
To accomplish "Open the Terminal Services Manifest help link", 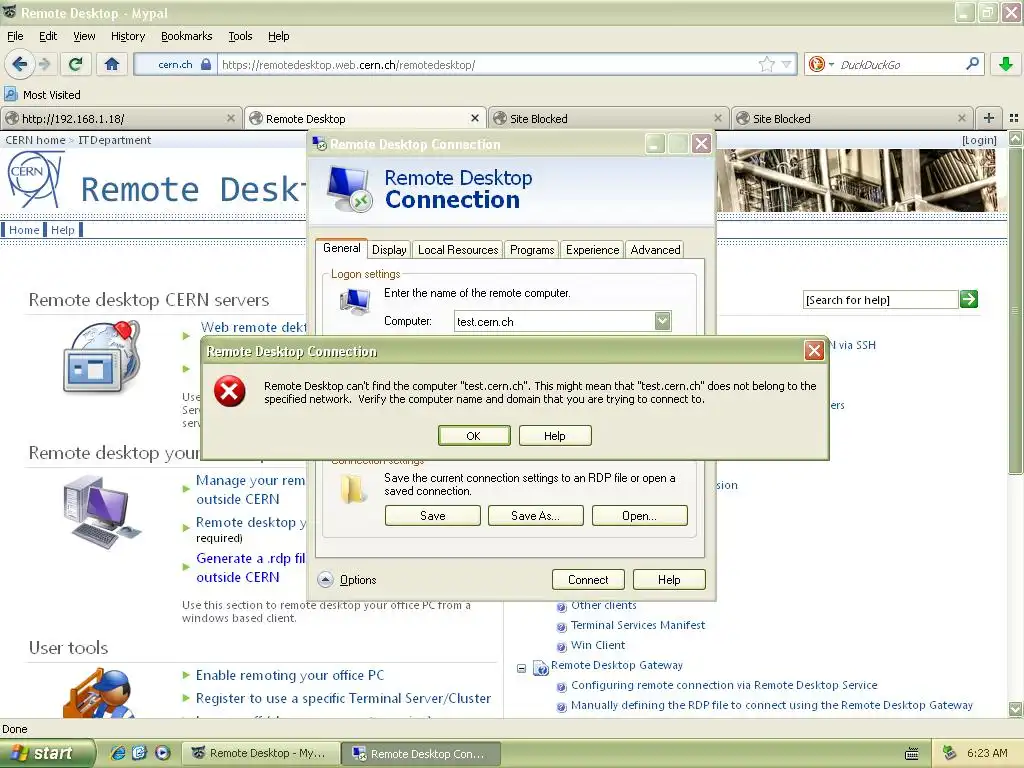I will point(638,625).
